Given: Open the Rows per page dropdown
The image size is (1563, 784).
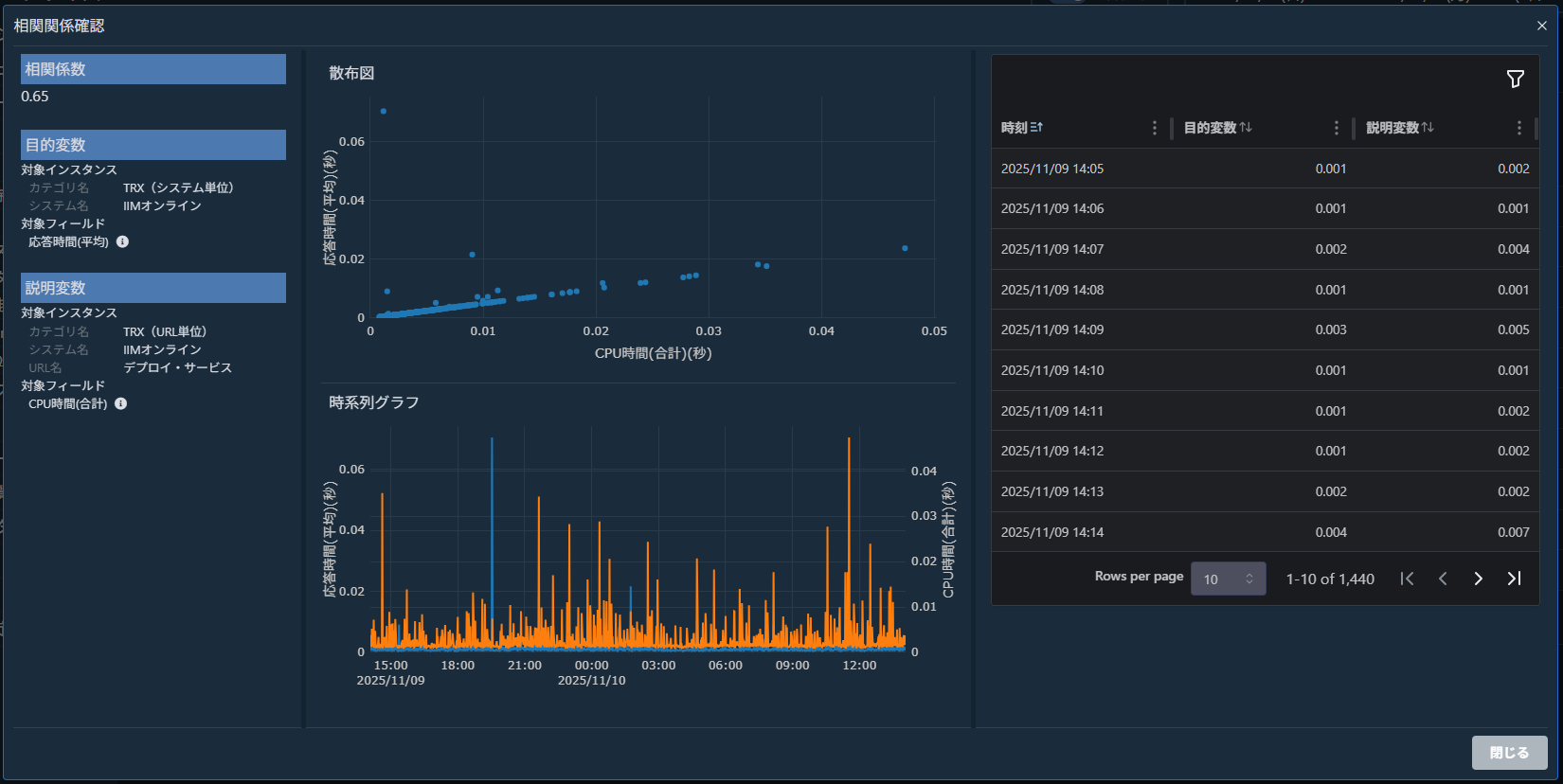Looking at the screenshot, I should tap(1228, 579).
